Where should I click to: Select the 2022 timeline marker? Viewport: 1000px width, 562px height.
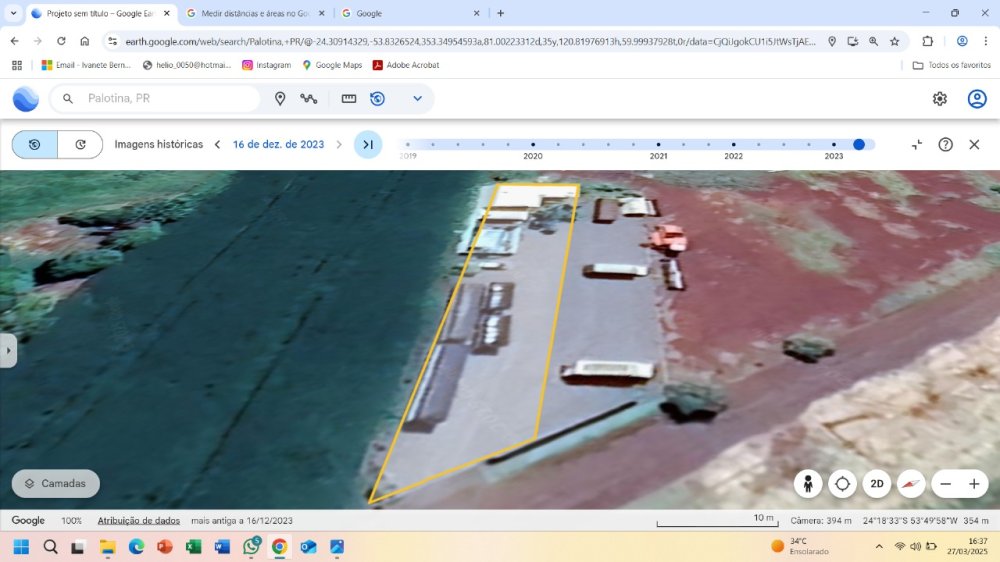pos(733,145)
